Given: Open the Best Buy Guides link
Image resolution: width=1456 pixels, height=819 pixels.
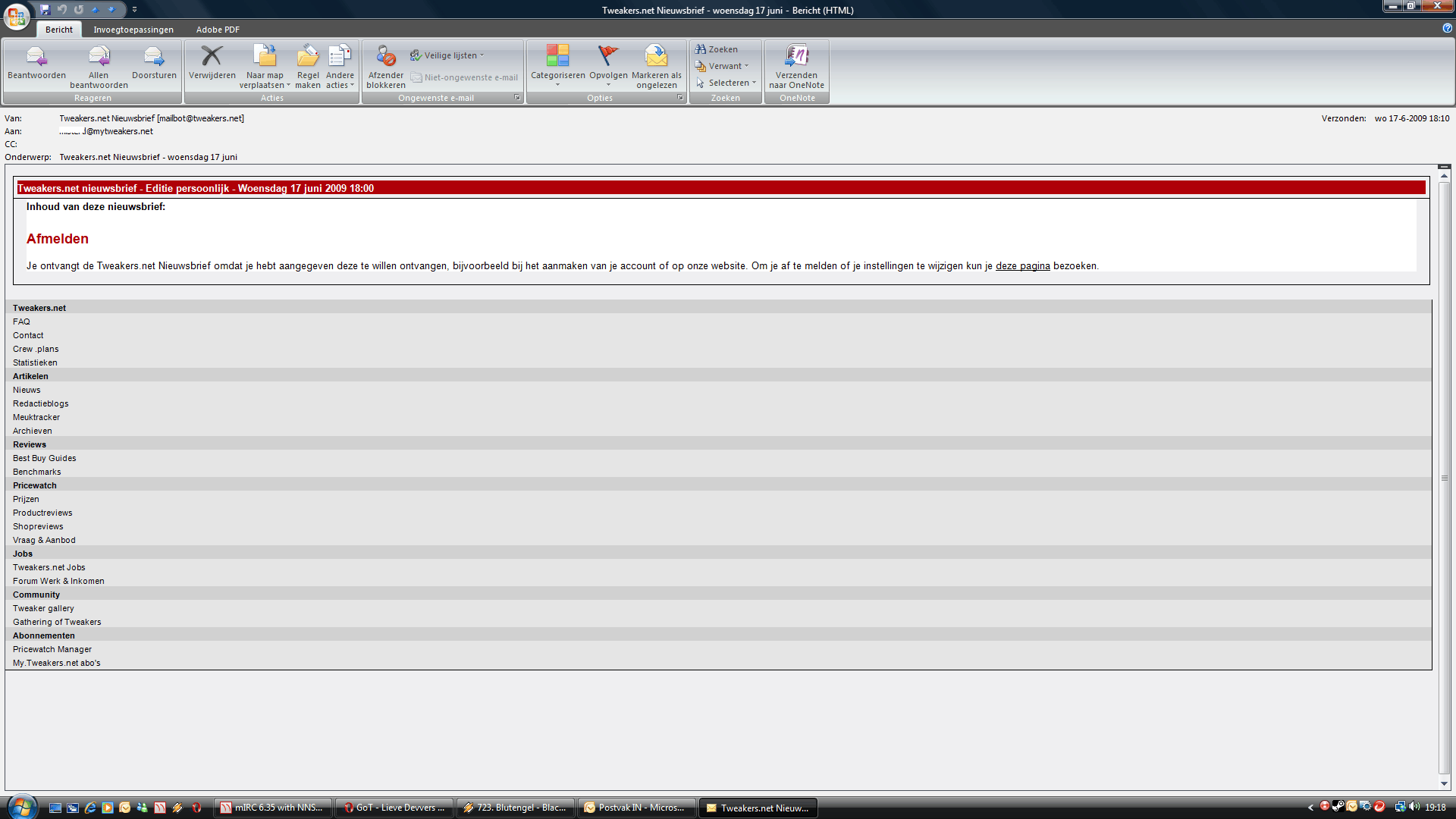Looking at the screenshot, I should pos(44,458).
